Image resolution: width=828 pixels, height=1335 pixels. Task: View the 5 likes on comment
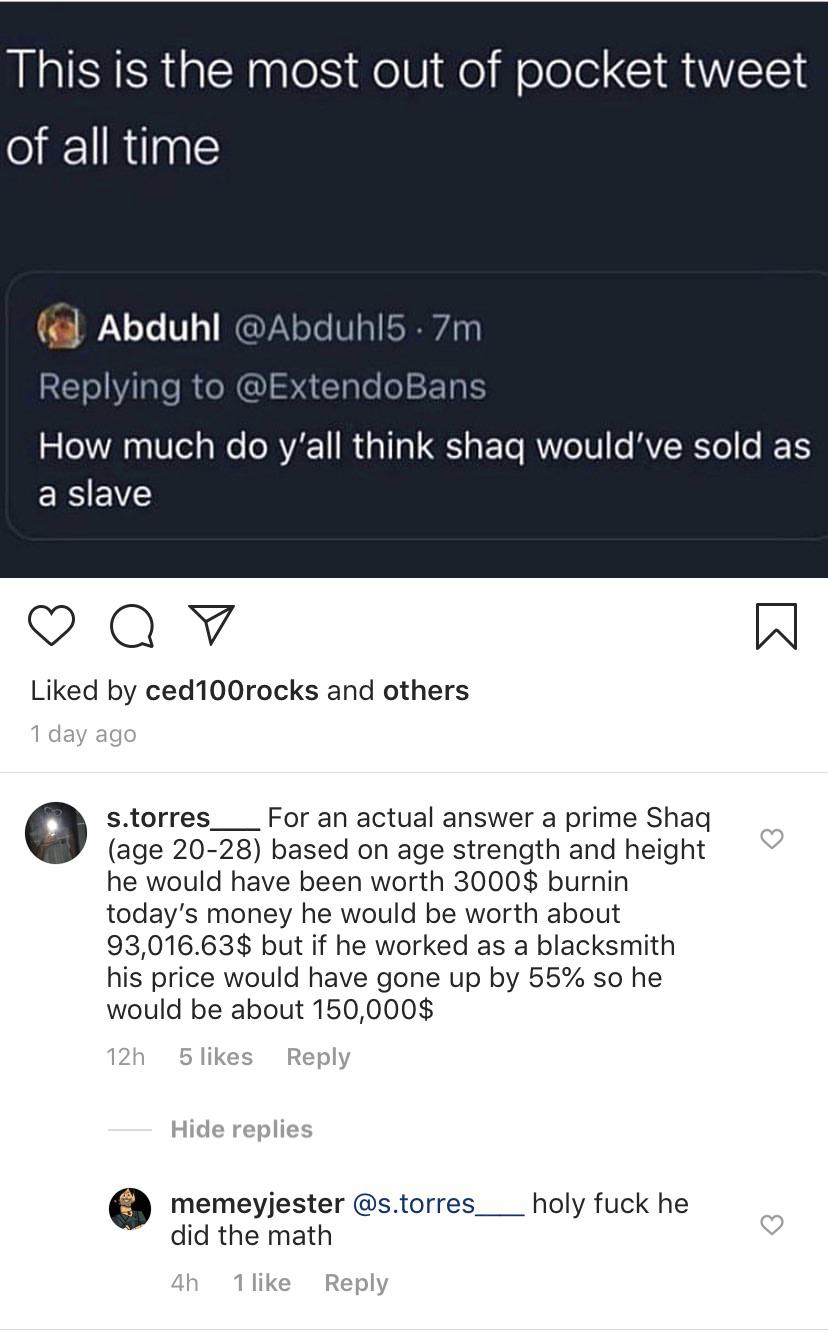click(x=215, y=1057)
